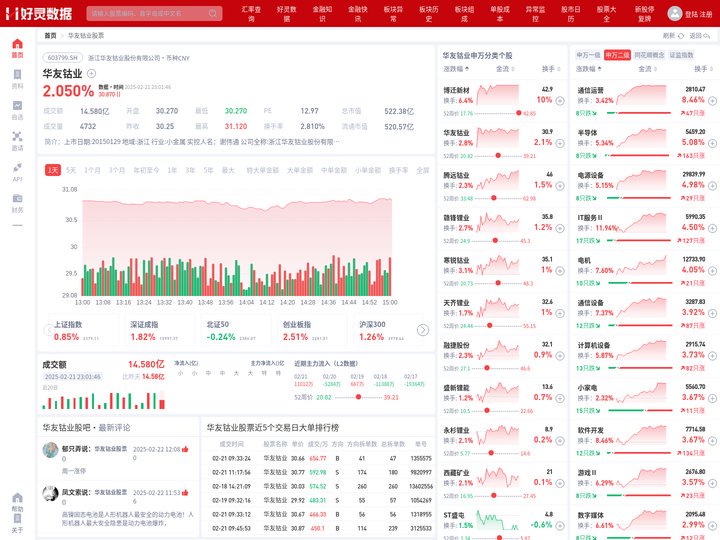720x540 pixels.
Task: Click the plus icon beside 博迁新材
Action: (x=560, y=101)
